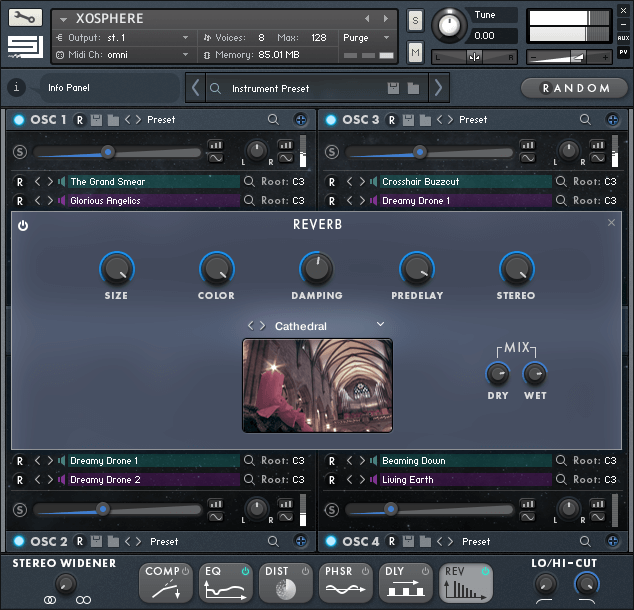Click the OSC 4 blue plus icon
Viewport: 634px width, 610px height.
point(613,541)
